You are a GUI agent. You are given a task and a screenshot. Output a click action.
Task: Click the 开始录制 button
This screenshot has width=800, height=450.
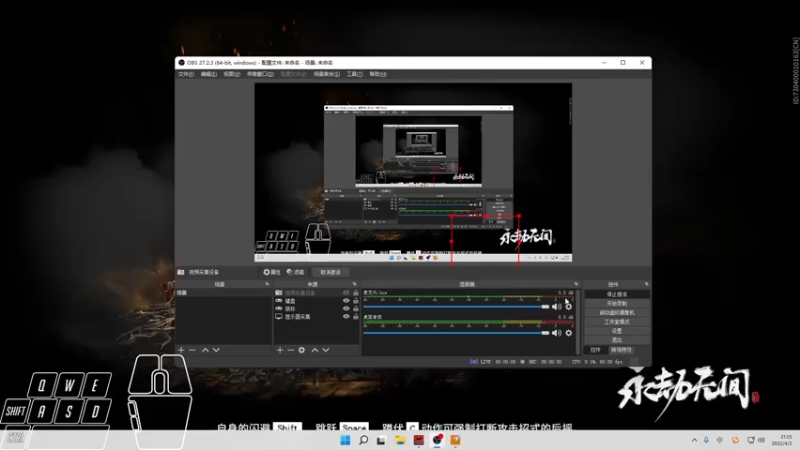pyautogui.click(x=617, y=304)
